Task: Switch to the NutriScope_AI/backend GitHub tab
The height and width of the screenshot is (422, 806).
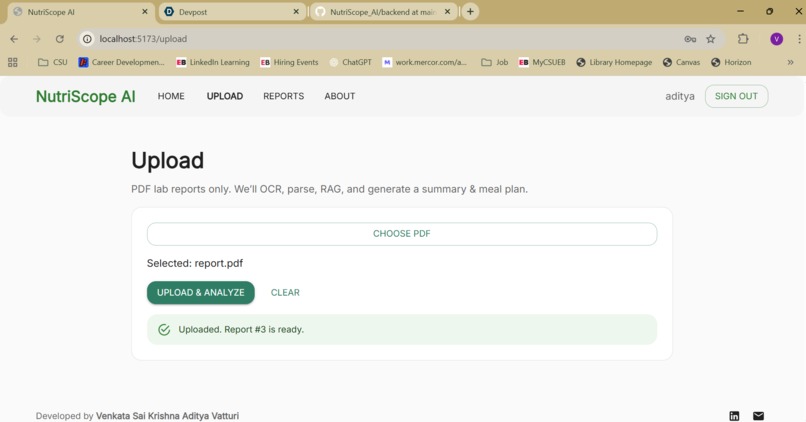Action: 383,12
